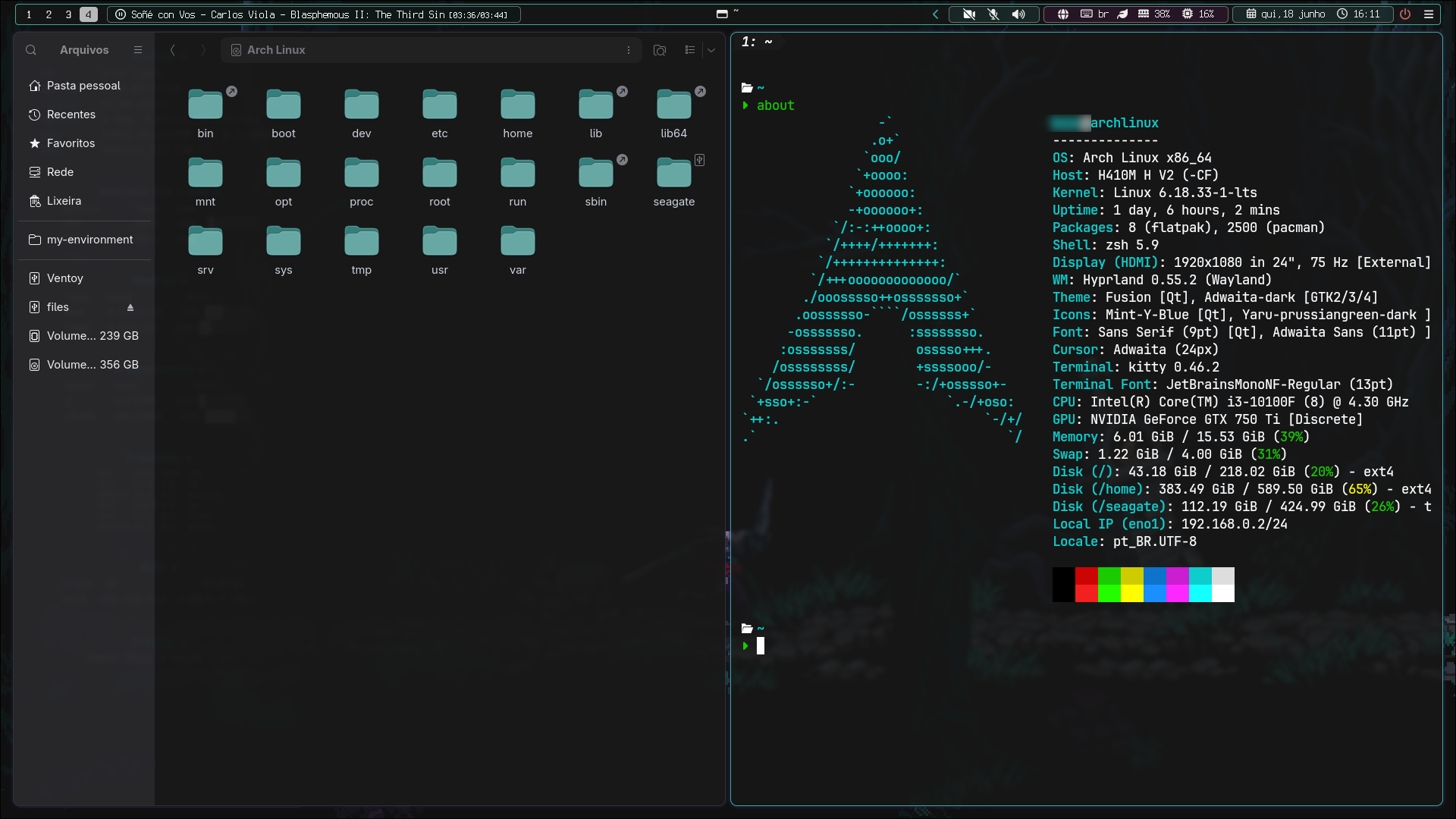Open the top bar hamburger menu

coord(1429,14)
